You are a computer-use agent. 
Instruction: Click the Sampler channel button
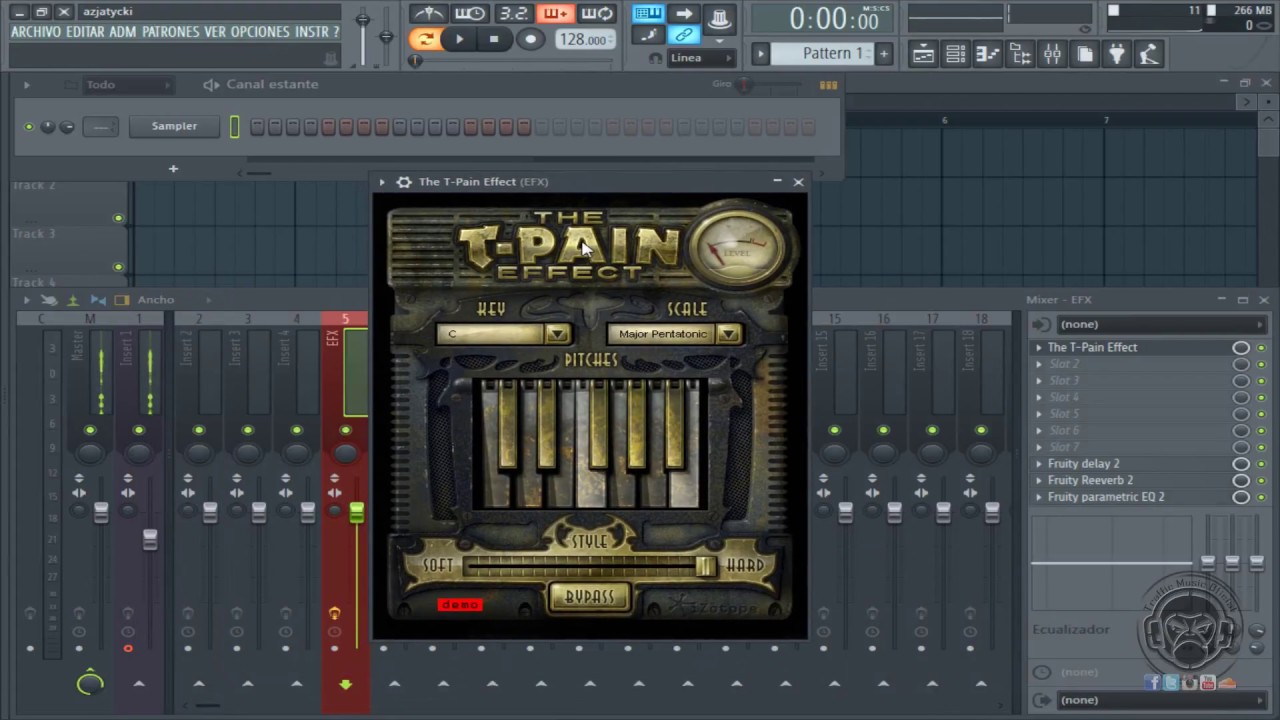coord(174,126)
